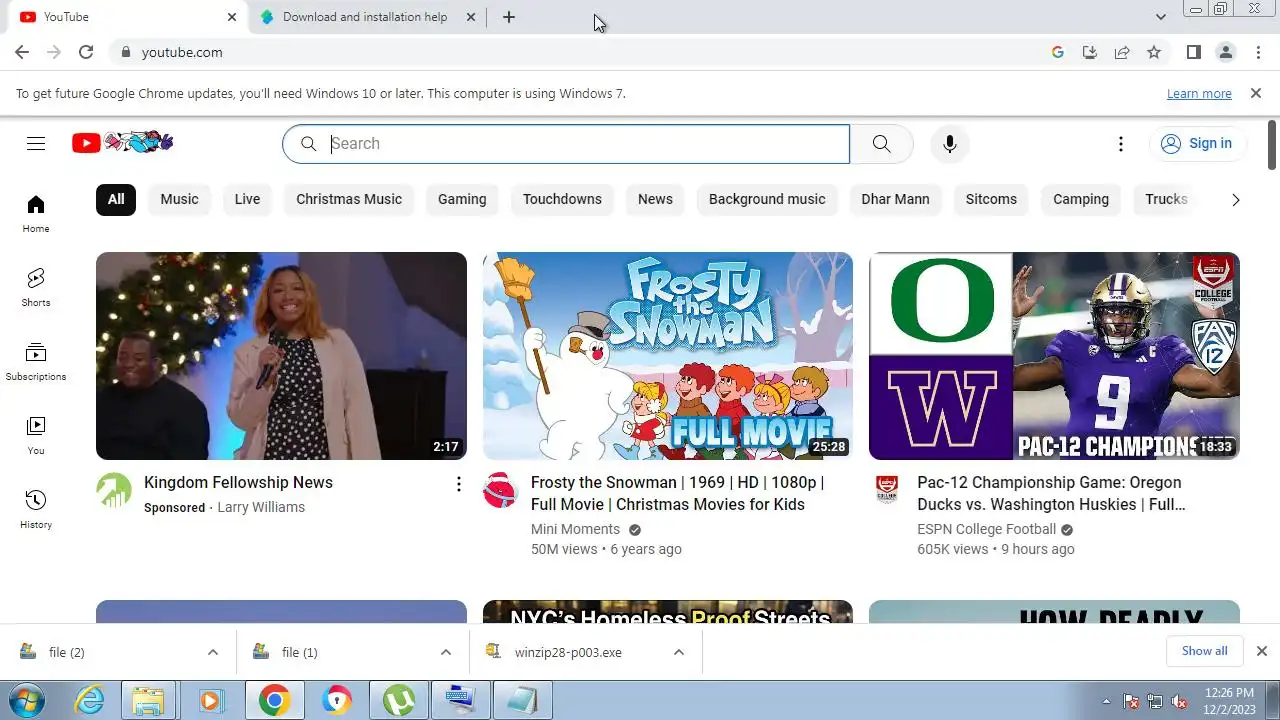Open Windows Explorer from the taskbar
Image resolution: width=1280 pixels, height=720 pixels.
coord(148,701)
